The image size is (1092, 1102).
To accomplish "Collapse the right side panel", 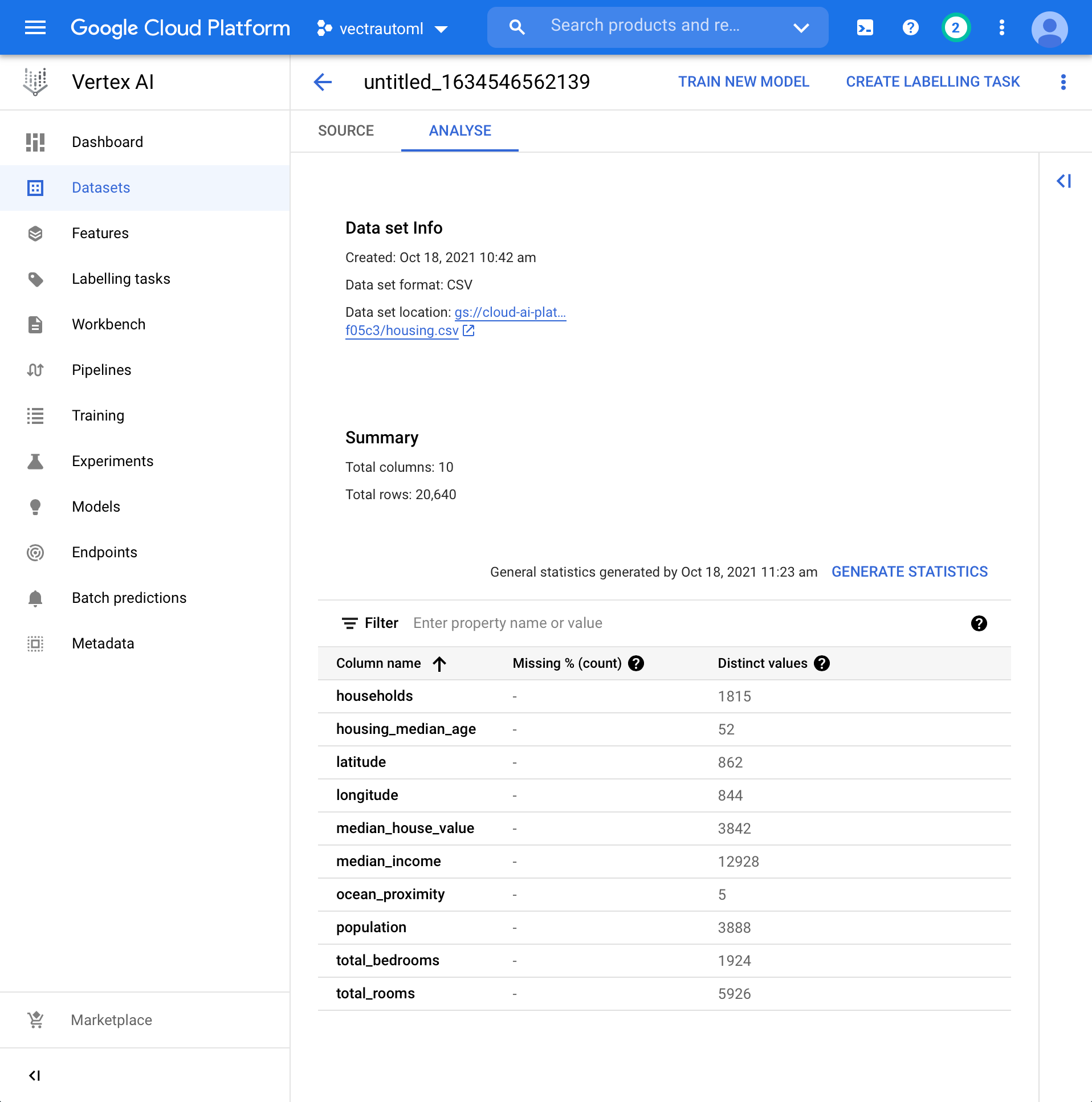I will pyautogui.click(x=1064, y=181).
